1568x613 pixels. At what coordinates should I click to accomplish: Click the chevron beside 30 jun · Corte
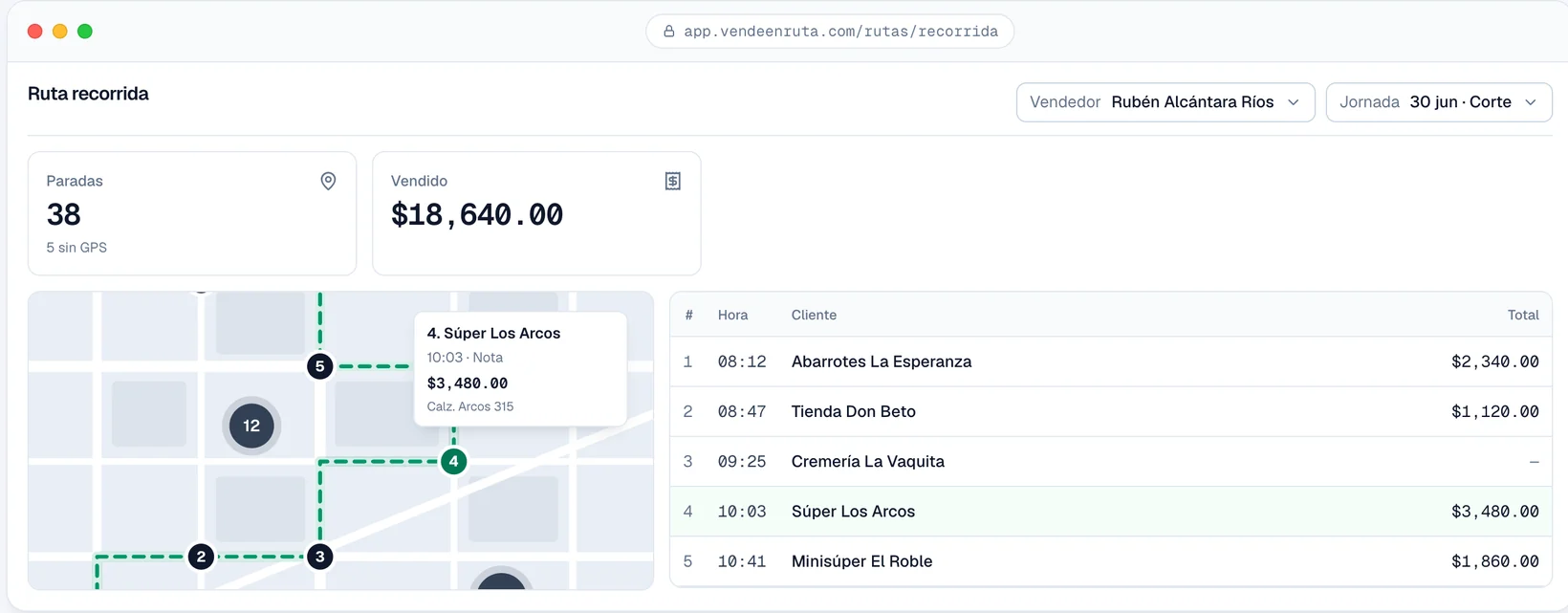[x=1531, y=102]
